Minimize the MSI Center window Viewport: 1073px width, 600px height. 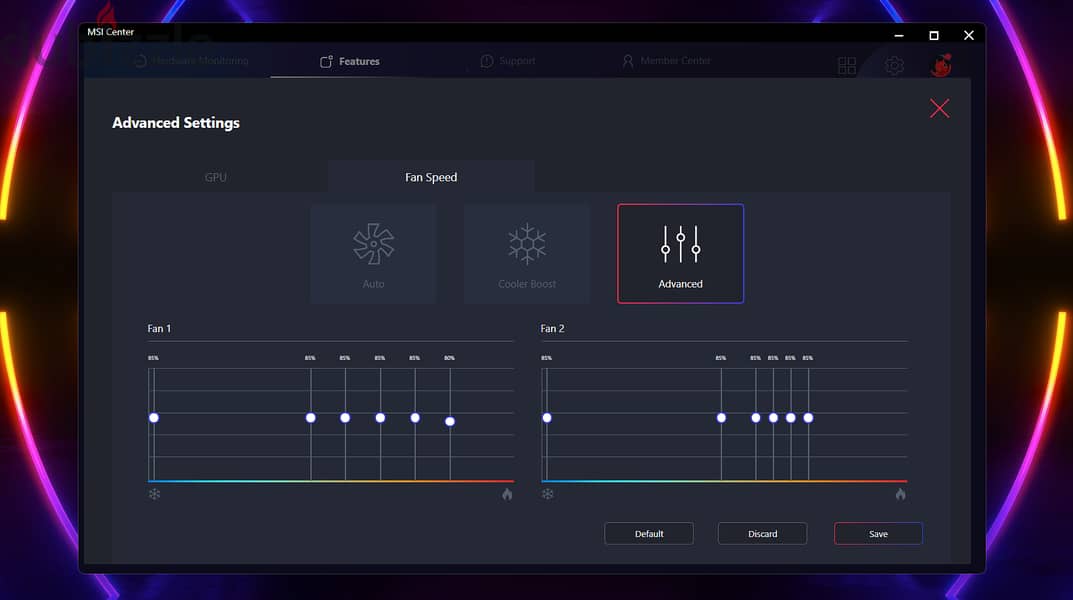tap(899, 36)
